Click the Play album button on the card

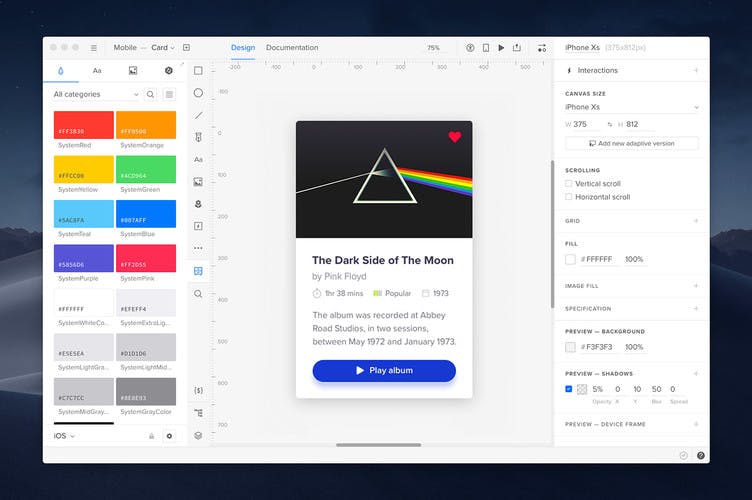[x=384, y=371]
